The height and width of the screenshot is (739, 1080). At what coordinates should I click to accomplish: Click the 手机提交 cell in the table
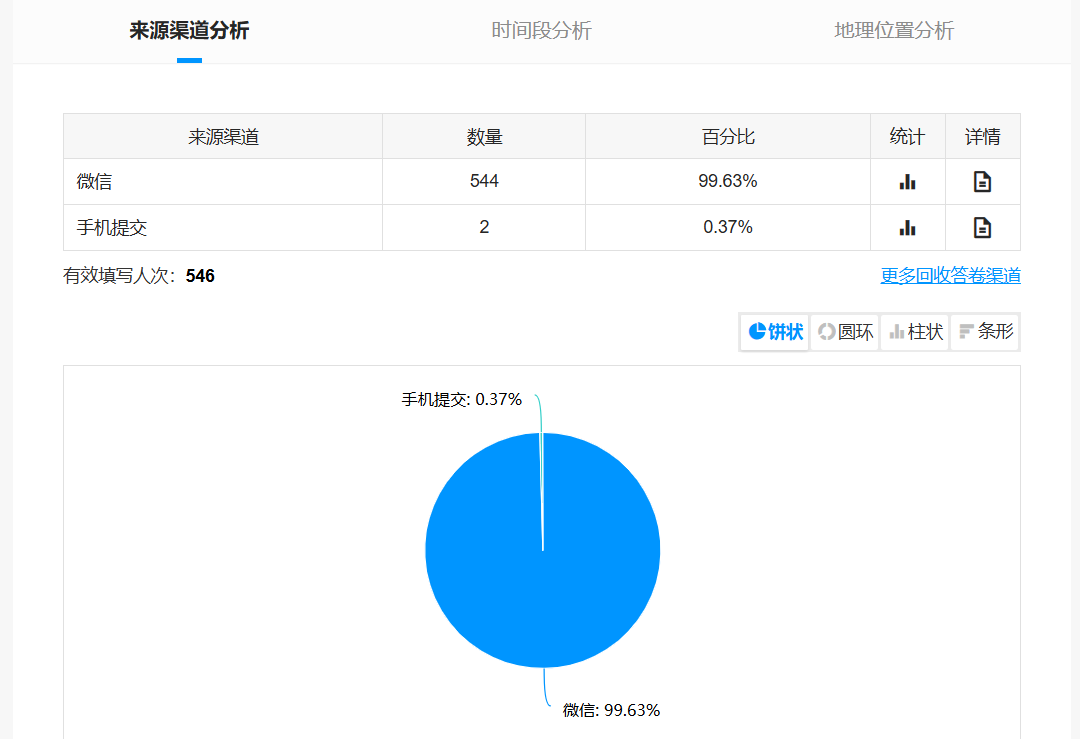112,228
